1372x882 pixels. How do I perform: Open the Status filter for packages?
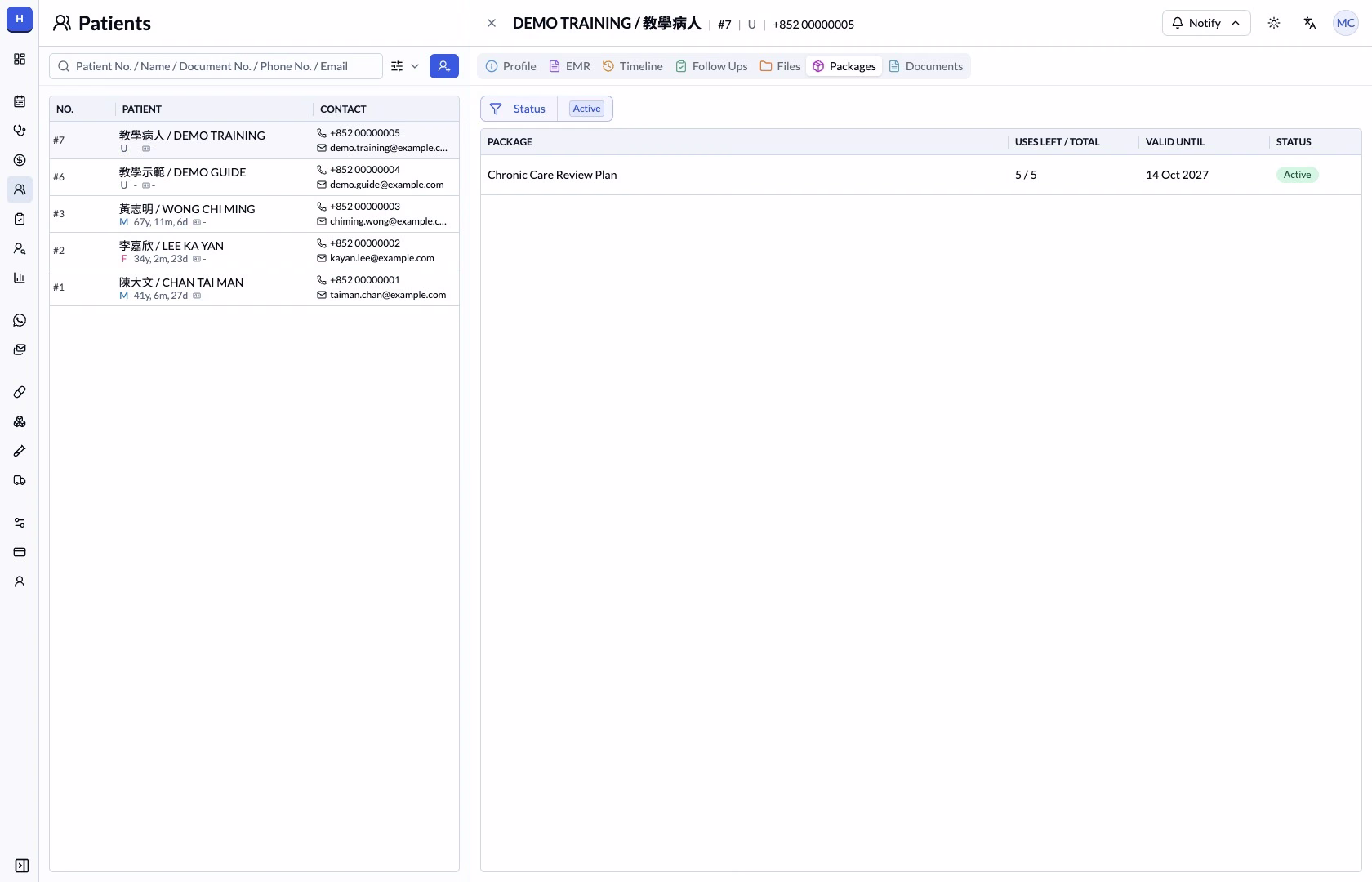coord(519,109)
